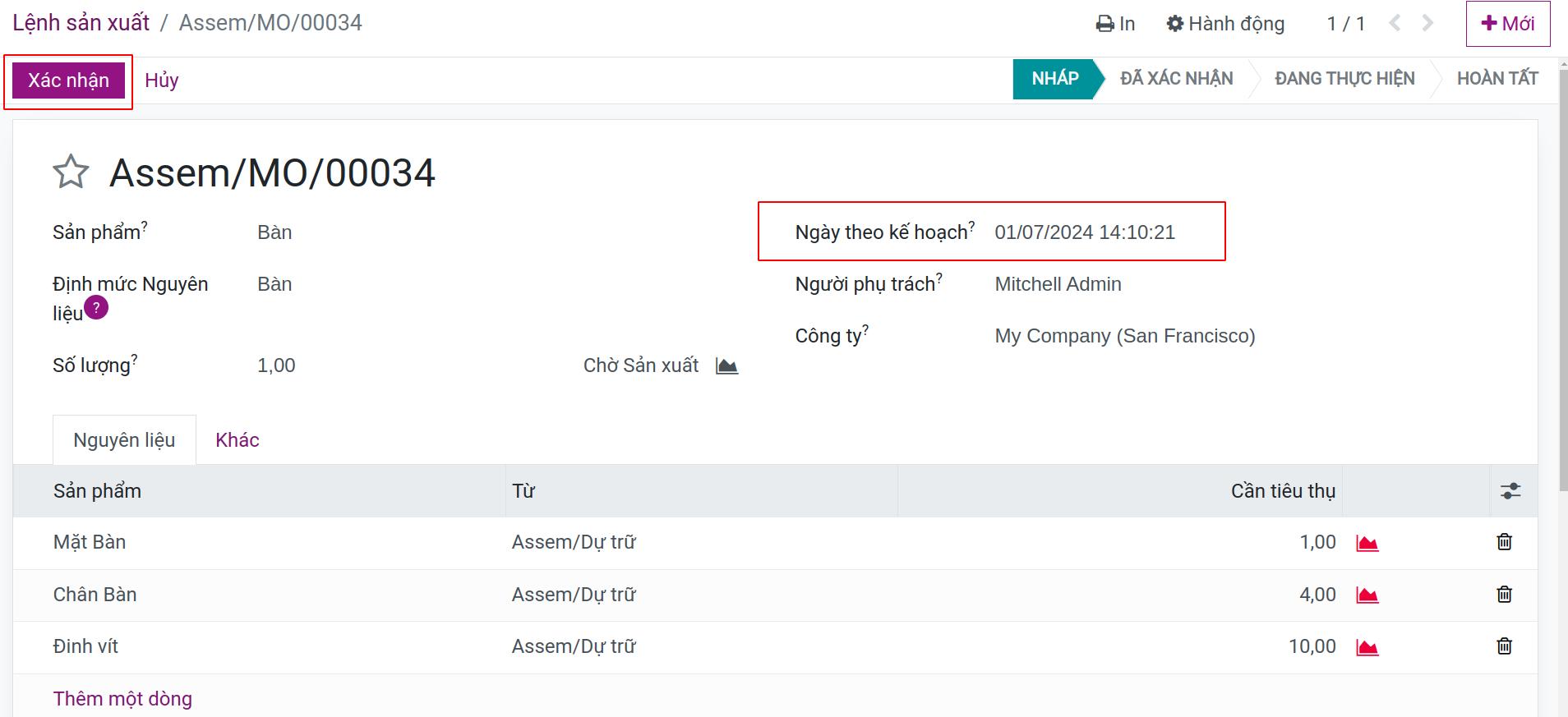Viewport: 1568px width, 717px height.
Task: Open forecast chart for Chân Bàn
Action: tap(1367, 595)
